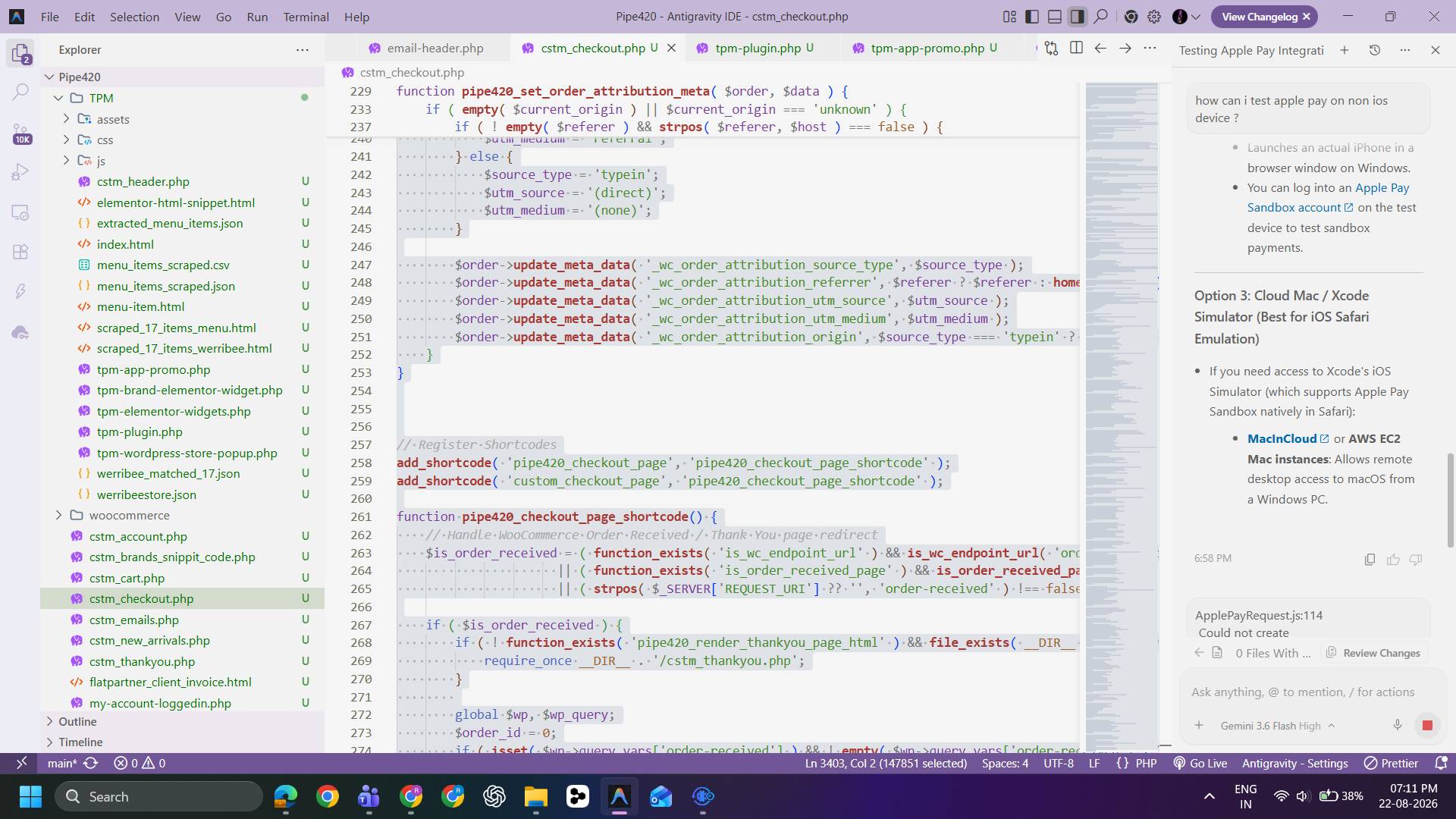Split the editor to the right

(1076, 48)
